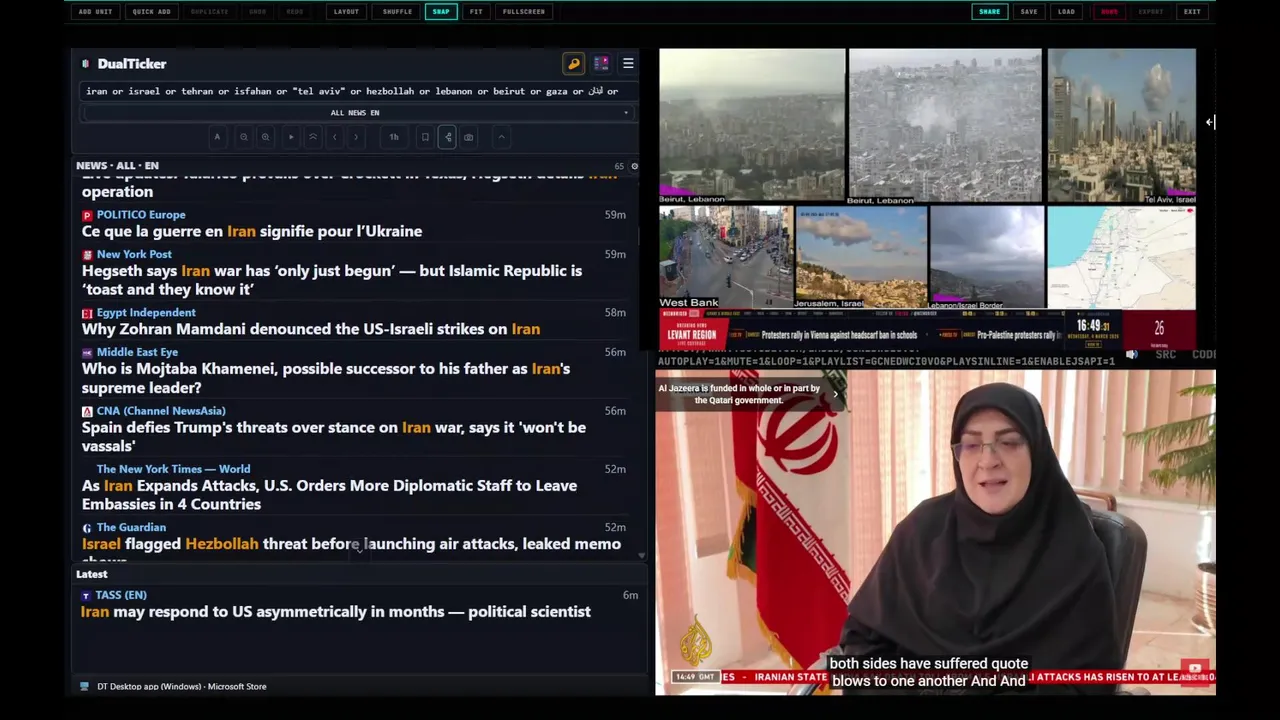Image resolution: width=1280 pixels, height=720 pixels.
Task: Click the previous arrow in ticker toolbar
Action: coord(335,137)
